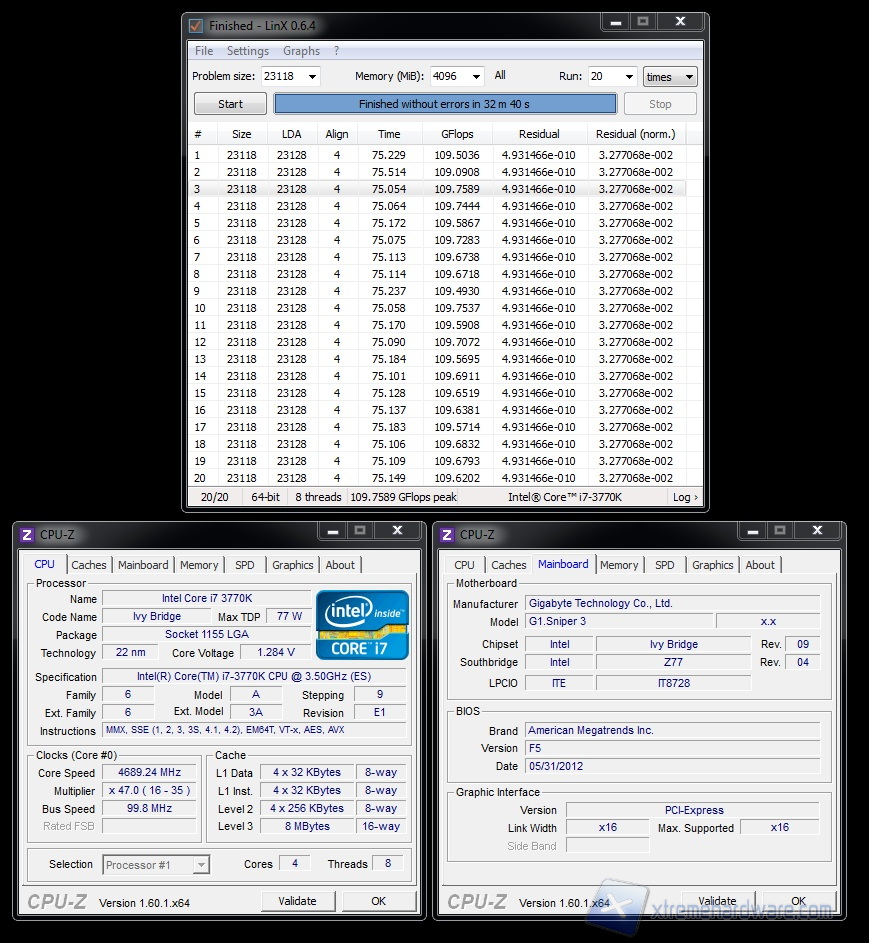Click the finished progress bar in LinX
The width and height of the screenshot is (869, 943).
pyautogui.click(x=445, y=104)
